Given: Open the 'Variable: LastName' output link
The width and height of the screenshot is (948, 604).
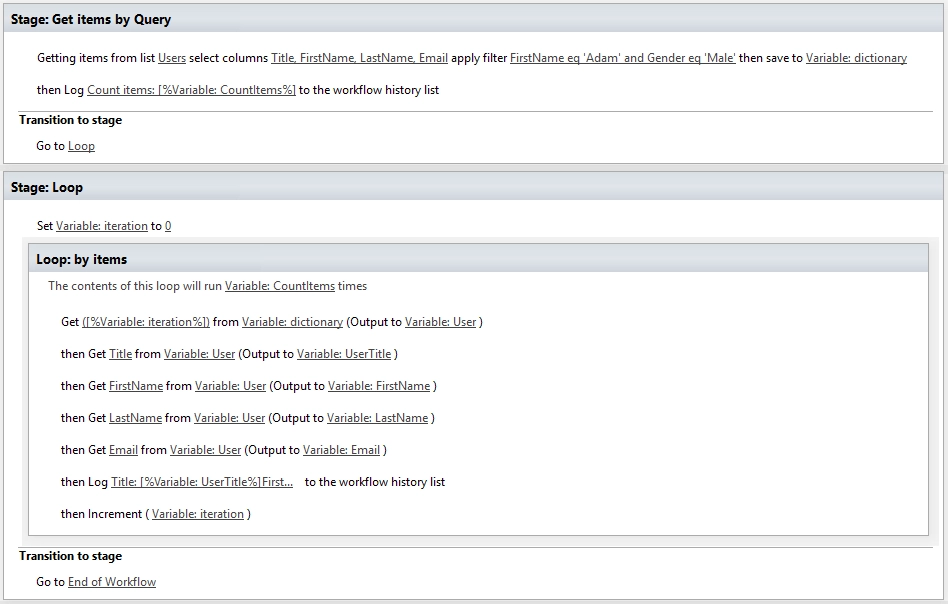Looking at the screenshot, I should (377, 418).
